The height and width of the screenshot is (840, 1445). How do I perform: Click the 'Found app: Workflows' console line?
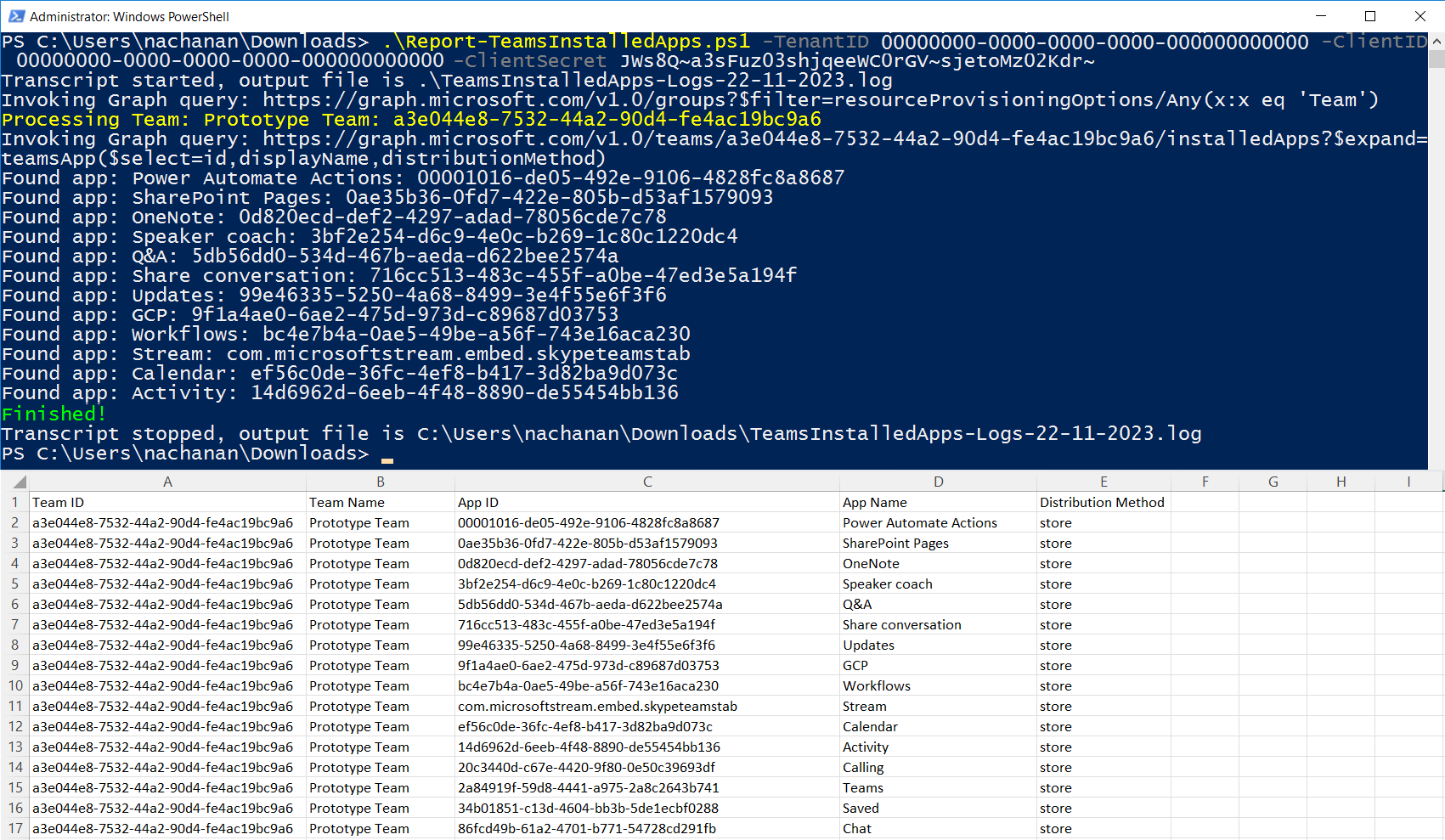pos(346,335)
